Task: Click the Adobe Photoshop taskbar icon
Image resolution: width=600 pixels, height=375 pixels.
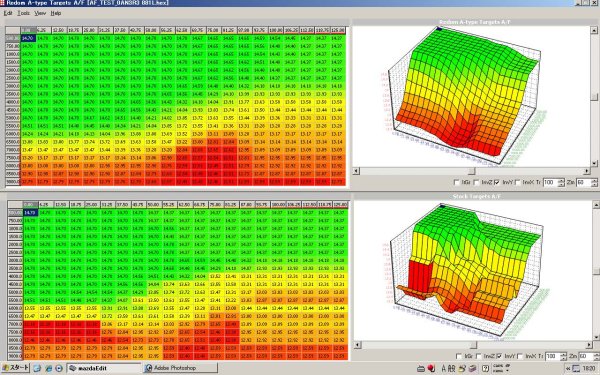Action: coord(148,368)
